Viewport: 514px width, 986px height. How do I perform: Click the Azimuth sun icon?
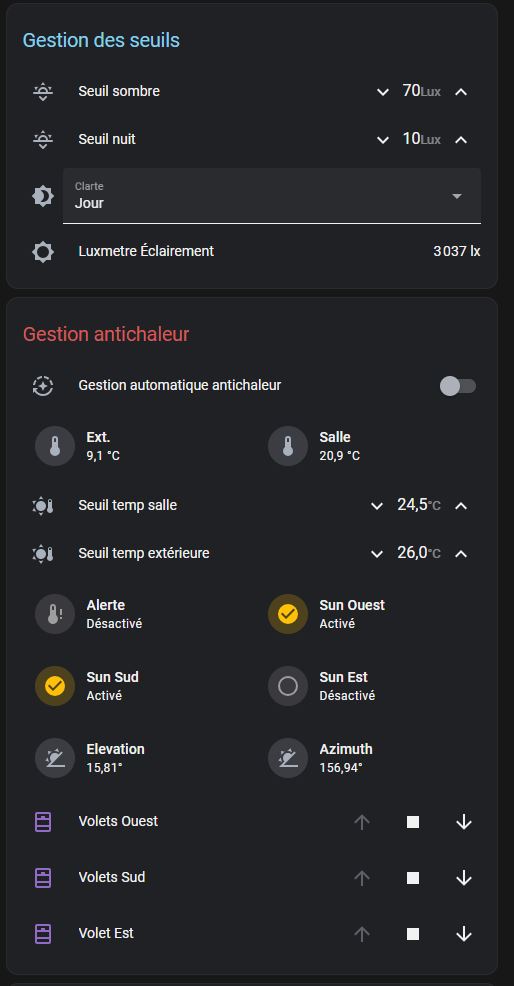pyautogui.click(x=288, y=758)
